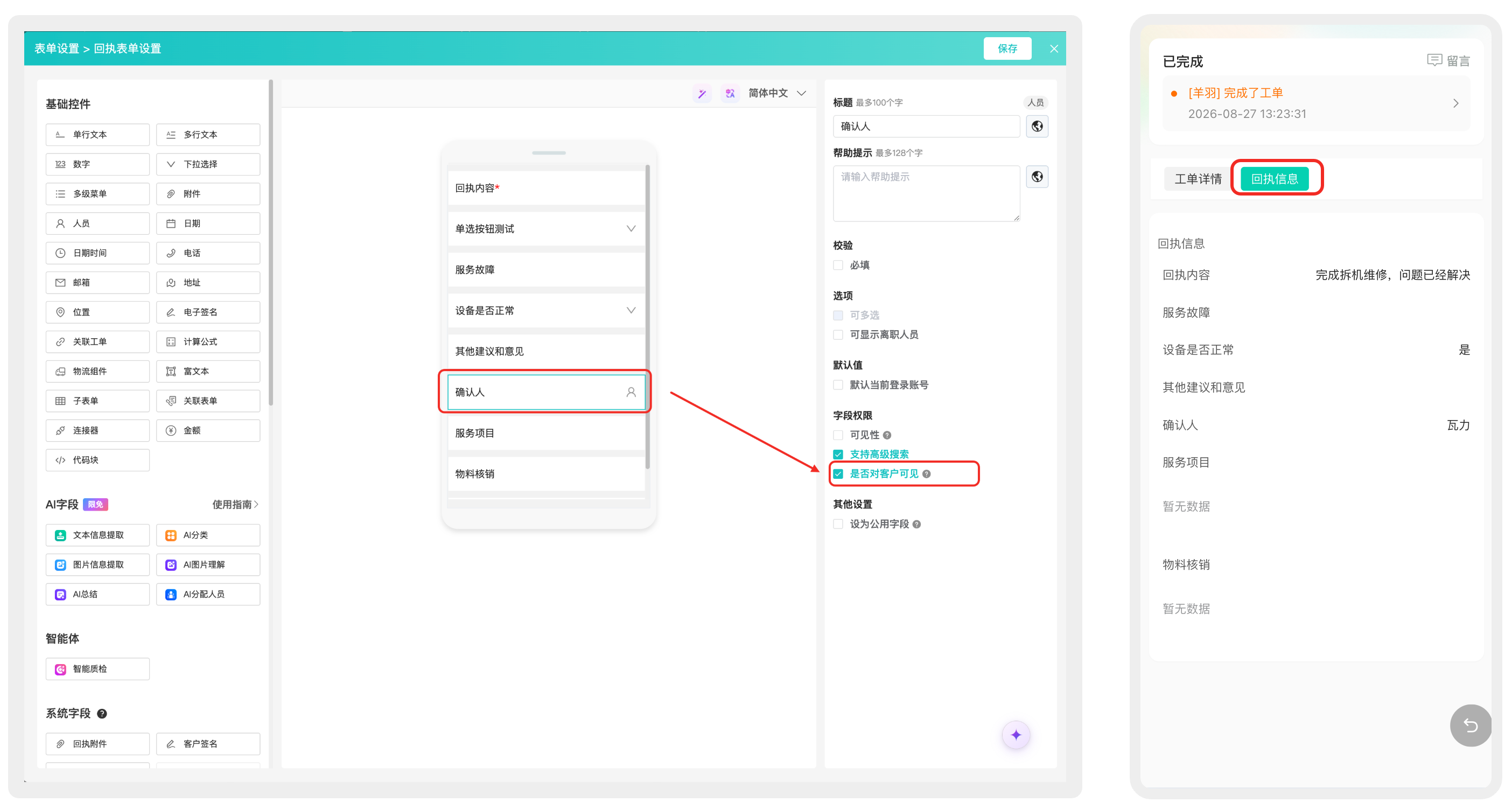Select the AI总结 field
Screen dimensions: 1512x809
[97, 595]
